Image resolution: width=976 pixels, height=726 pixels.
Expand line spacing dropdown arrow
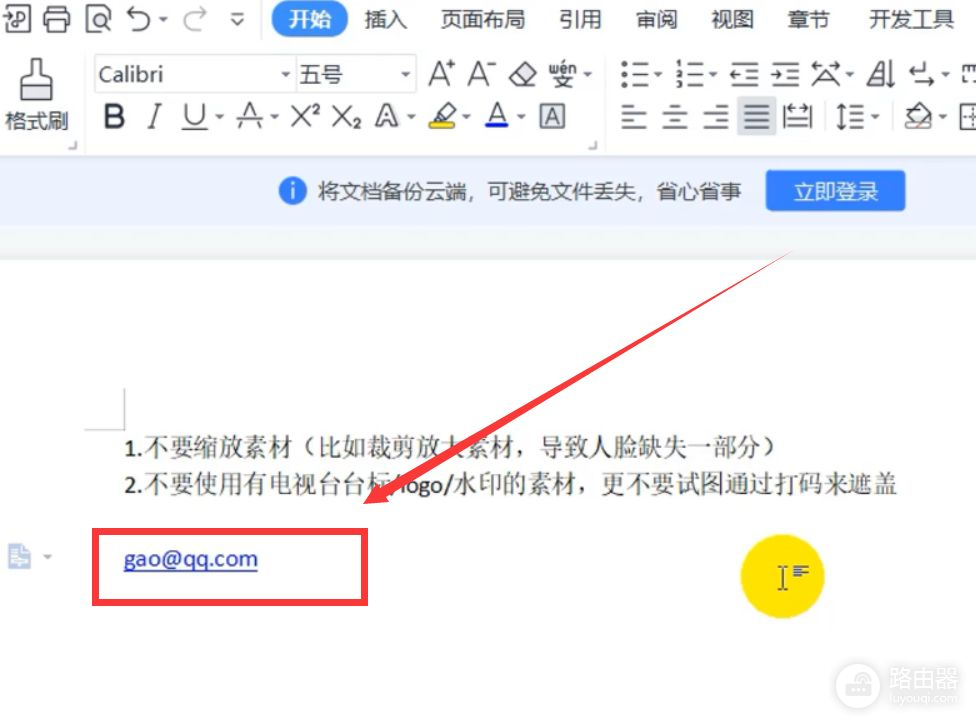(875, 116)
